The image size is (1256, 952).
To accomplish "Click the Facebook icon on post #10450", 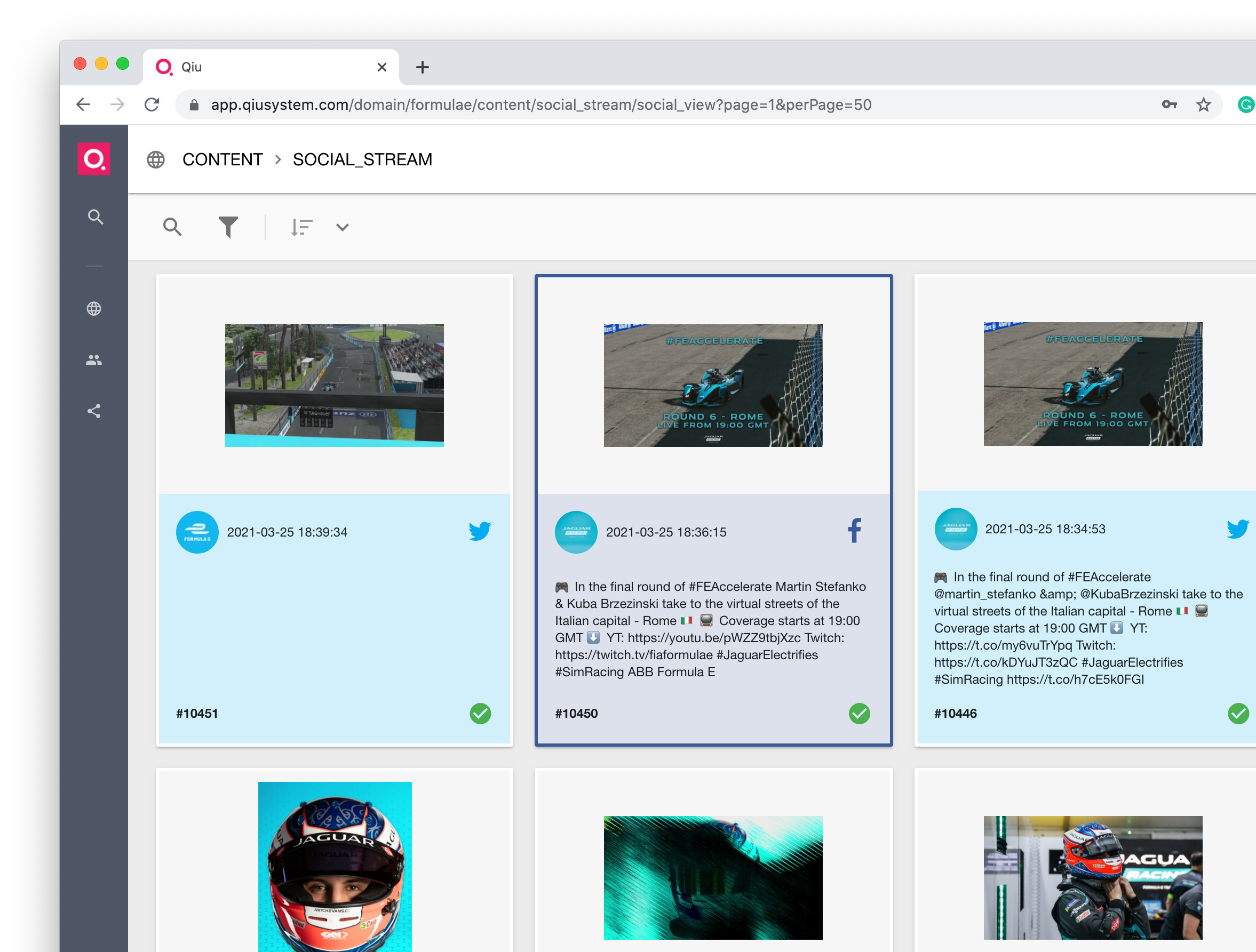I will click(855, 531).
